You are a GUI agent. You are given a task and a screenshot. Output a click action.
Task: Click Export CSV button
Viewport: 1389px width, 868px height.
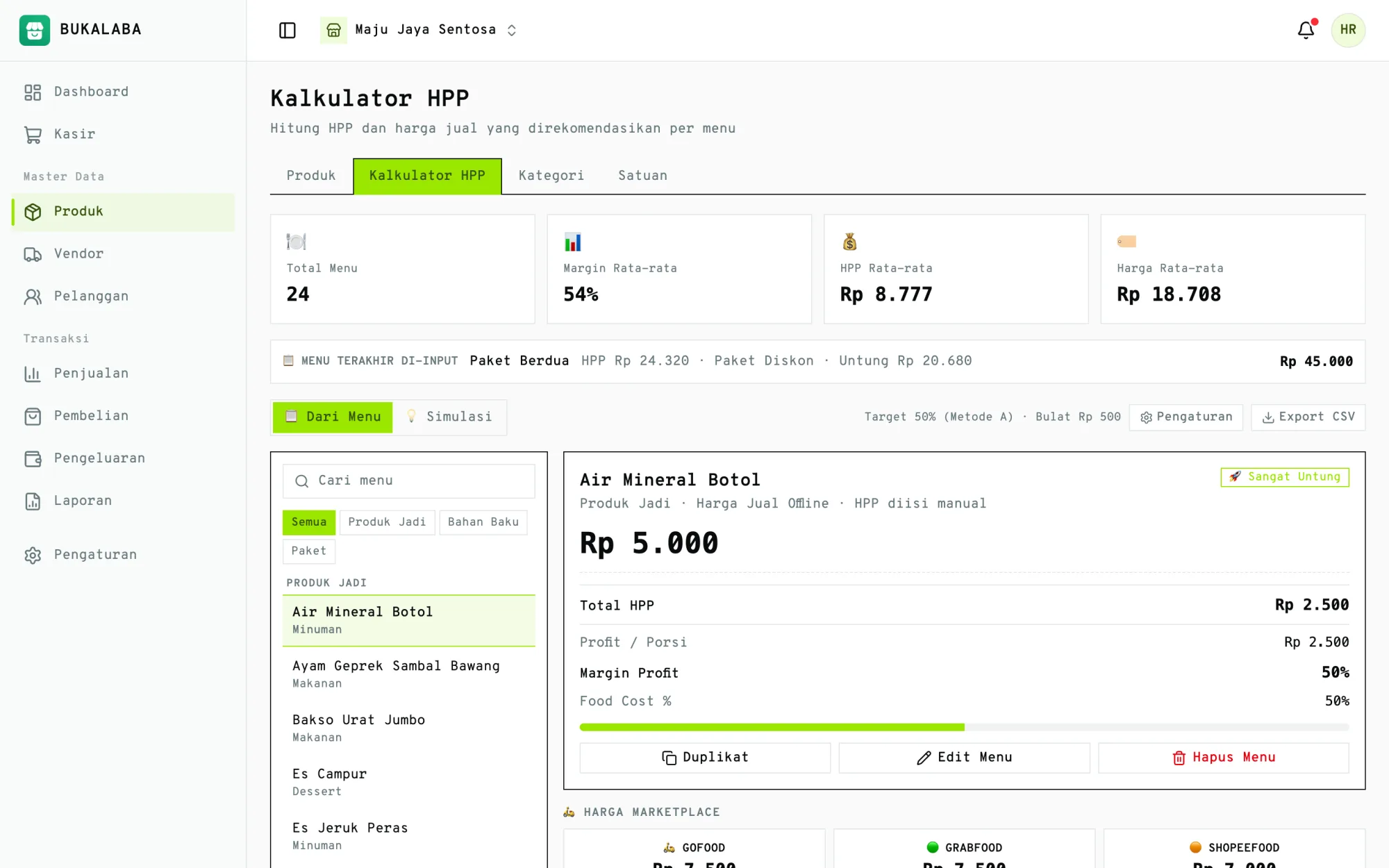click(1308, 417)
